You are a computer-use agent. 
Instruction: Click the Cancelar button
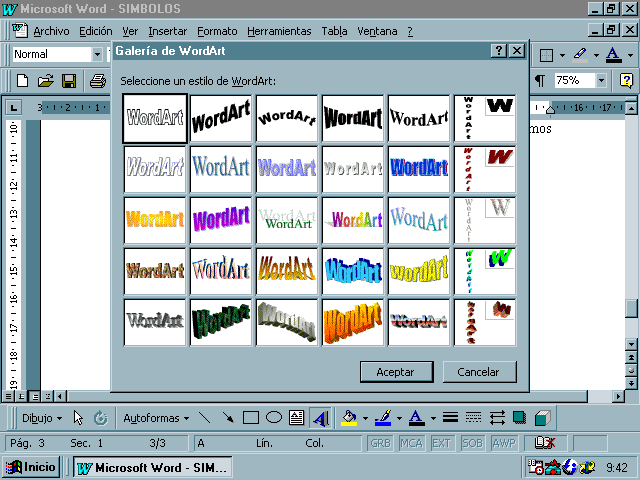480,372
